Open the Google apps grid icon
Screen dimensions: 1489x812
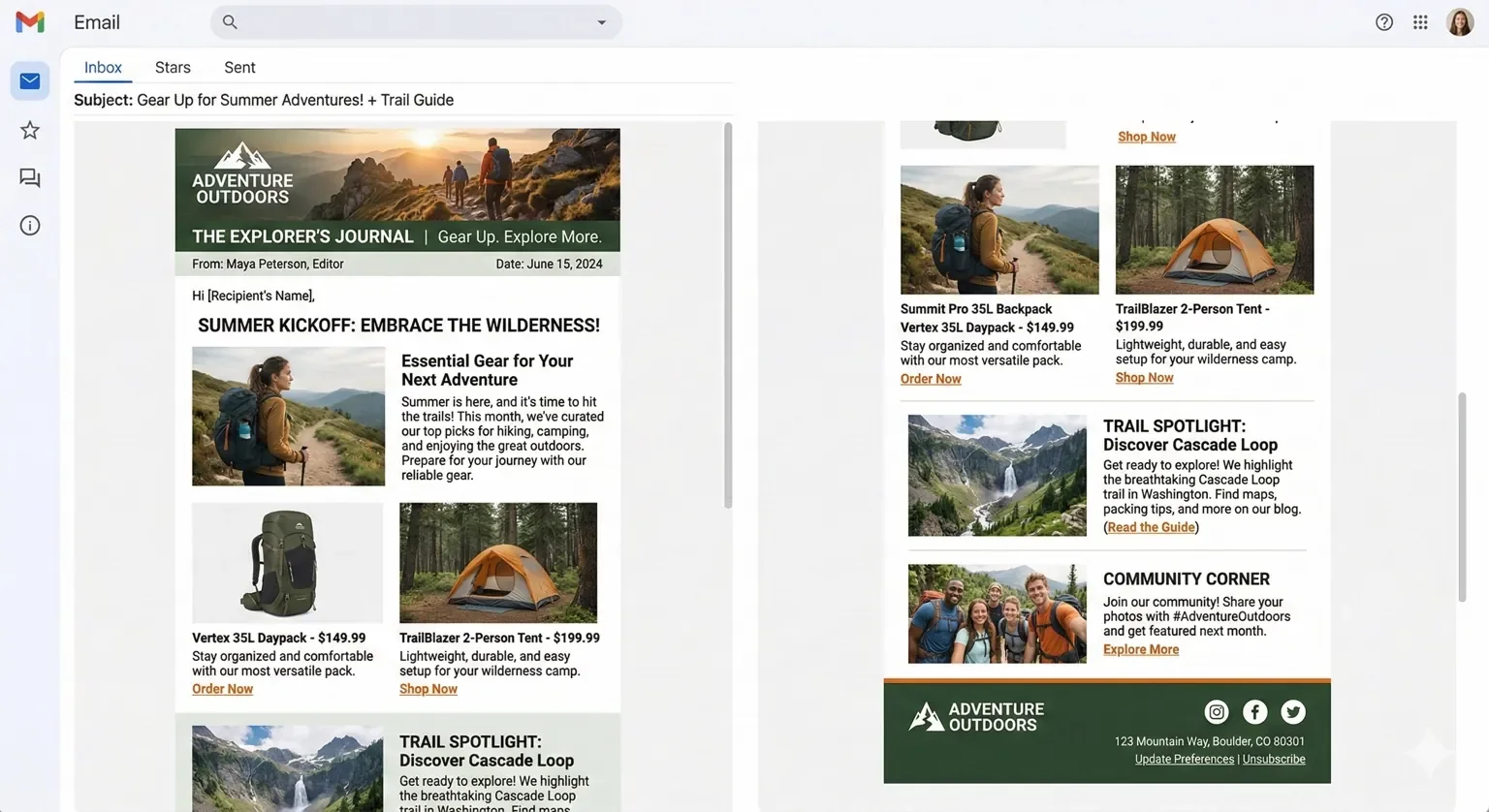[1420, 21]
